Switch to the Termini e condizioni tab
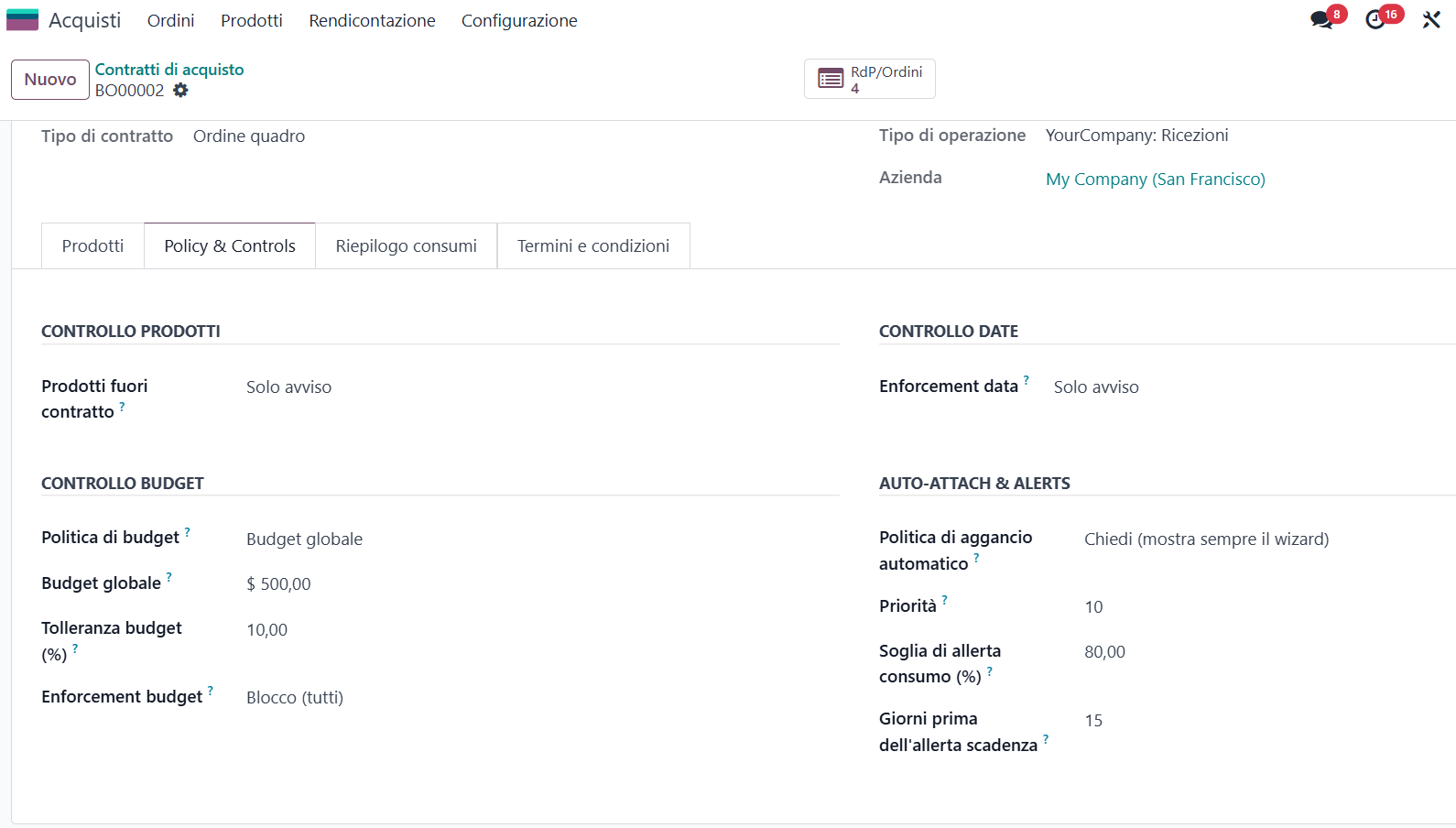 (592, 246)
